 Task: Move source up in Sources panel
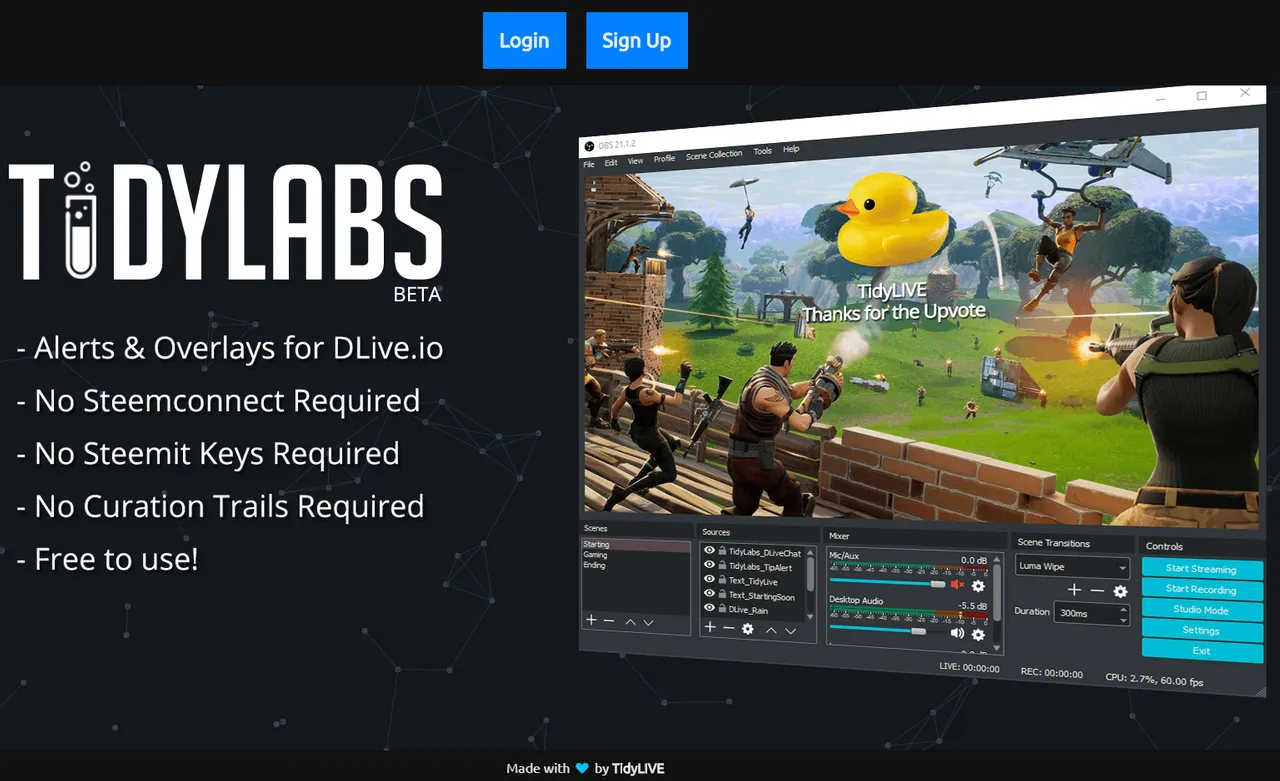coord(771,630)
